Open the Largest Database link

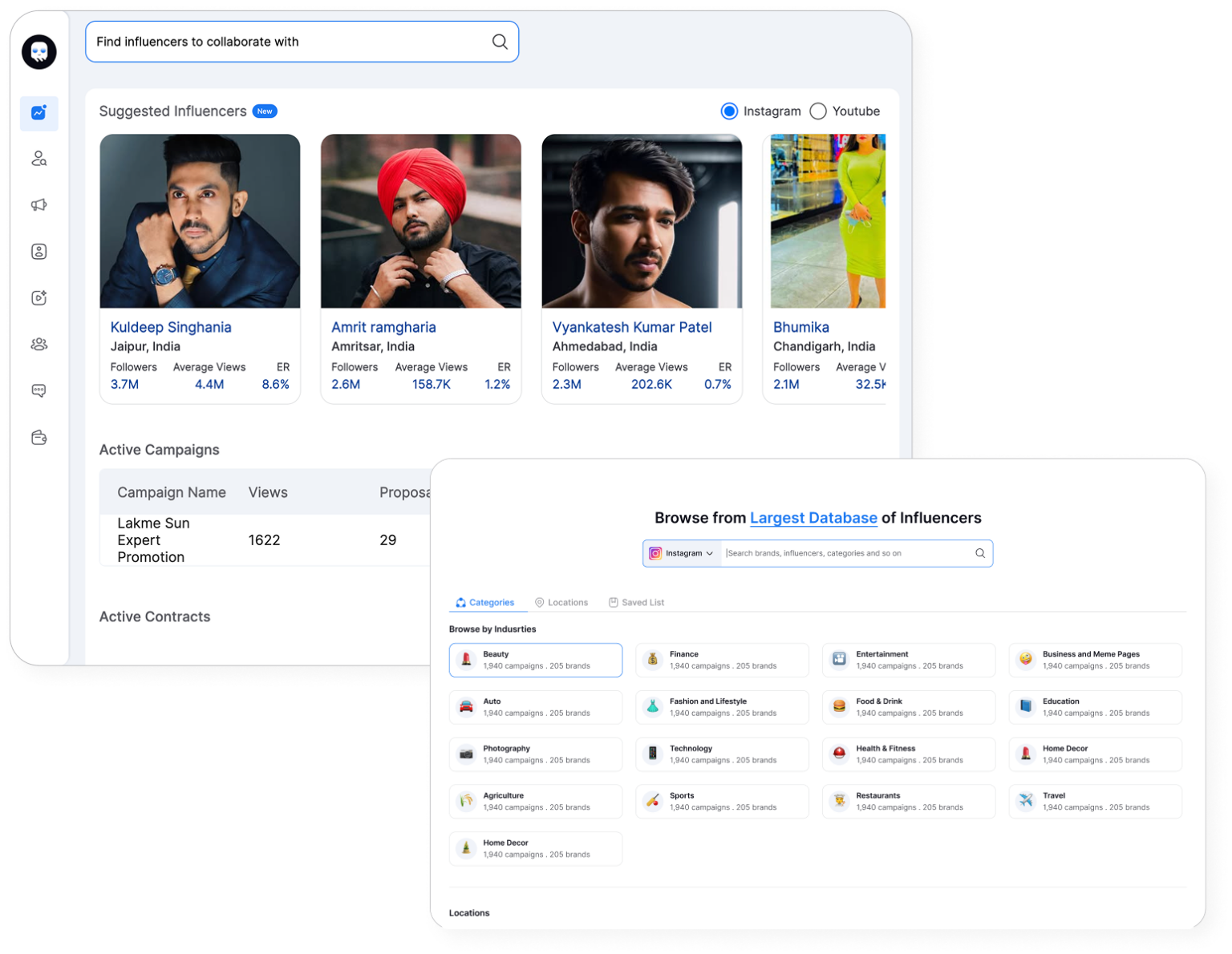(x=813, y=518)
